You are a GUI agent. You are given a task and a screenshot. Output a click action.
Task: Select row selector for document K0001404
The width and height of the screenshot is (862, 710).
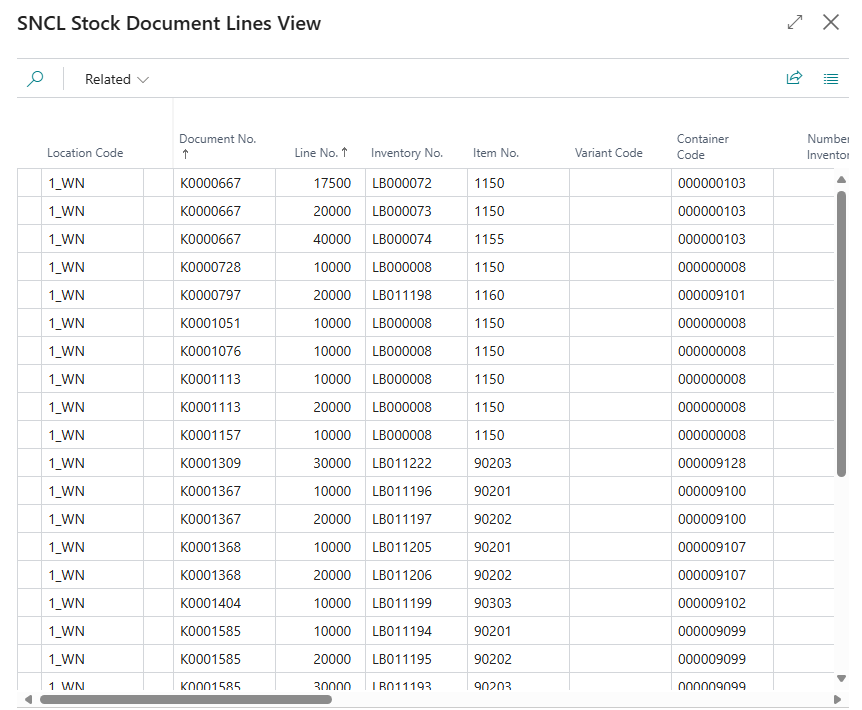pyautogui.click(x=31, y=603)
